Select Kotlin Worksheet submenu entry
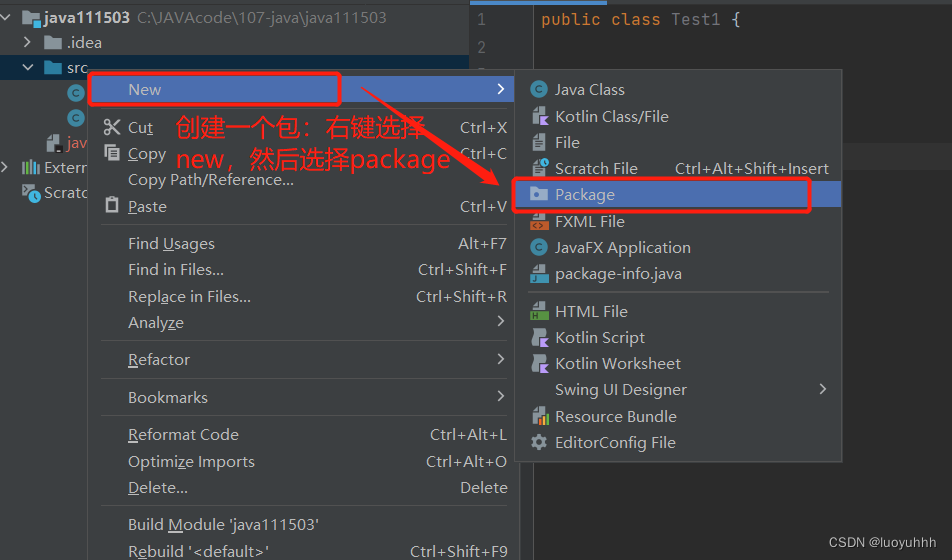952x560 pixels. [x=678, y=364]
